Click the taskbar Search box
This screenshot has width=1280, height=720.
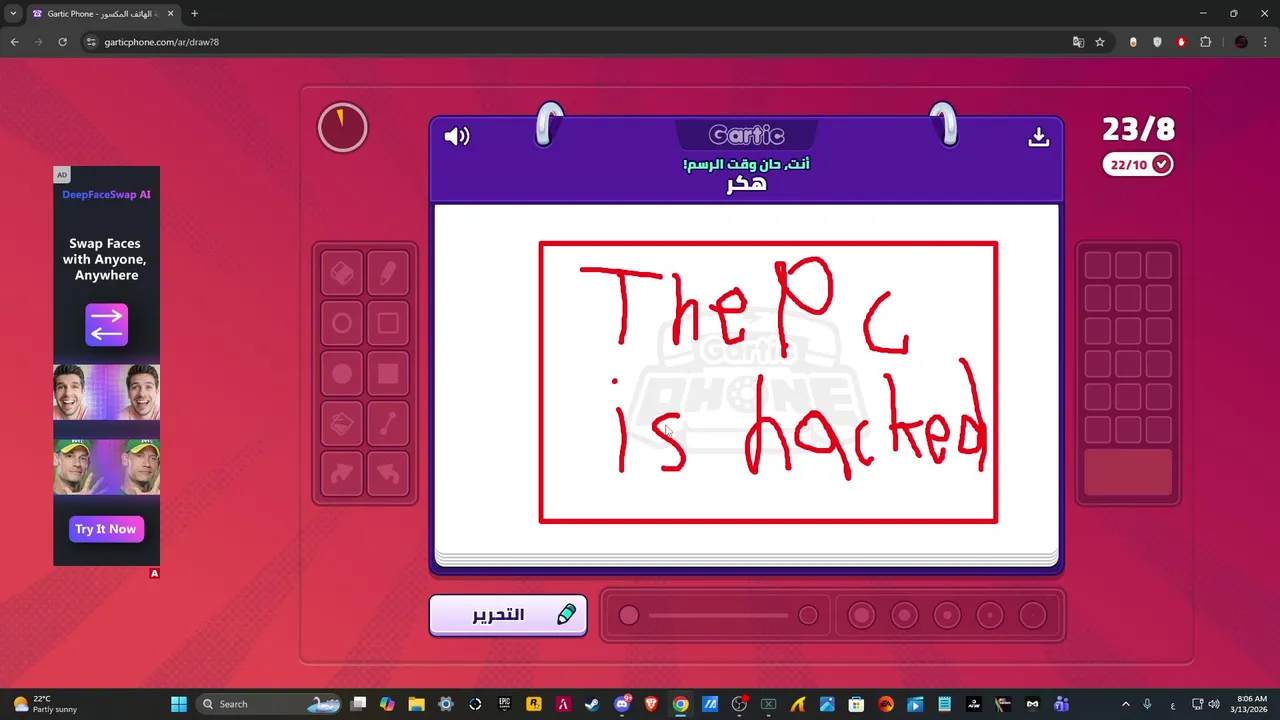[x=268, y=704]
